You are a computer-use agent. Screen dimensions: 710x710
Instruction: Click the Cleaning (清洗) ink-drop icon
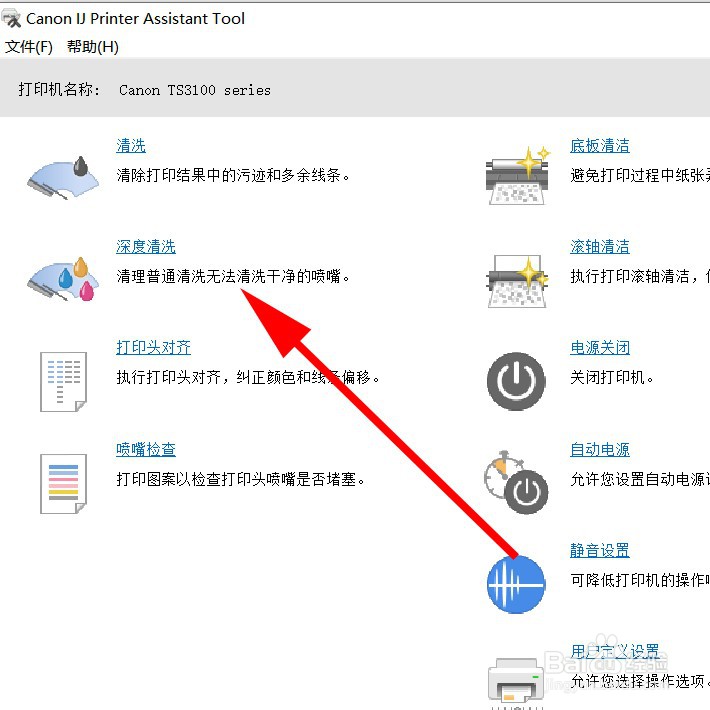pos(63,178)
